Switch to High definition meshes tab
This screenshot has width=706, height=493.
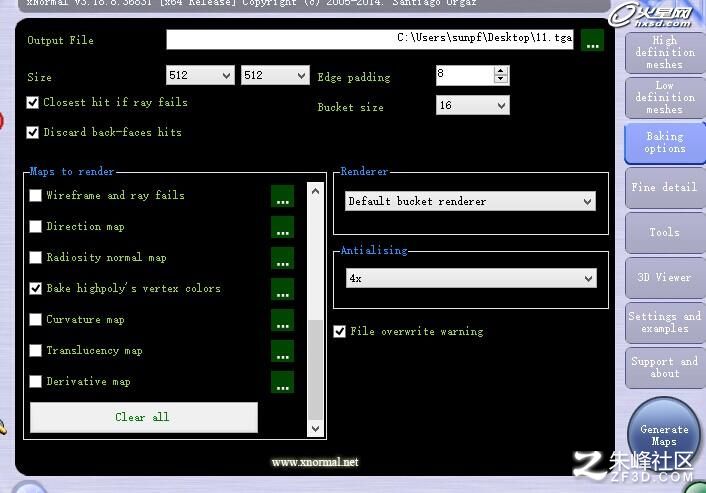coord(665,53)
